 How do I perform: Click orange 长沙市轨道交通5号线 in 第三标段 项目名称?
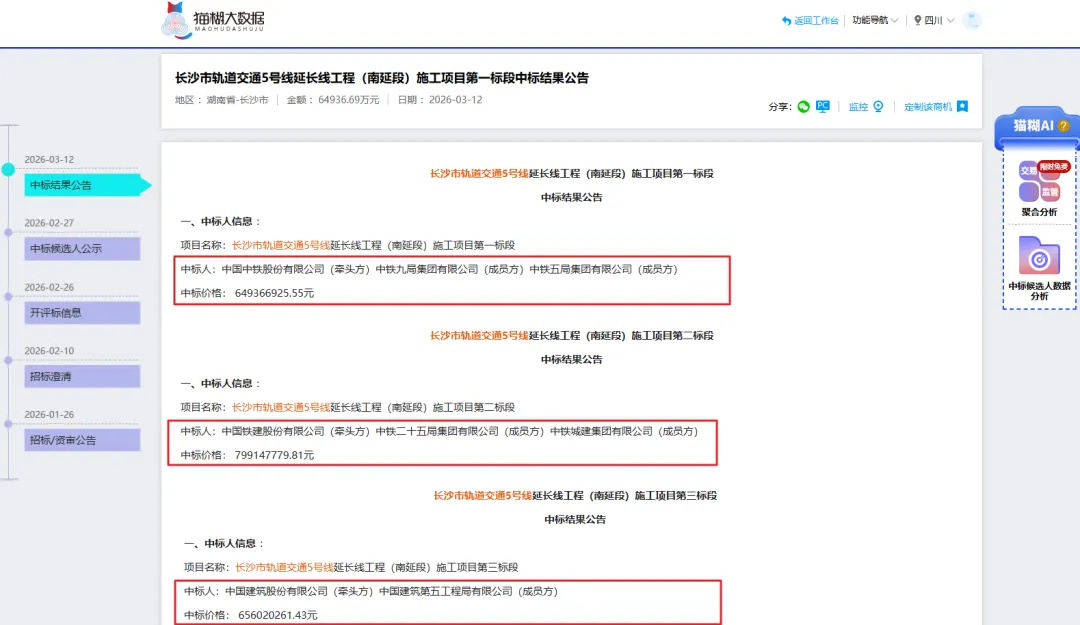(284, 567)
